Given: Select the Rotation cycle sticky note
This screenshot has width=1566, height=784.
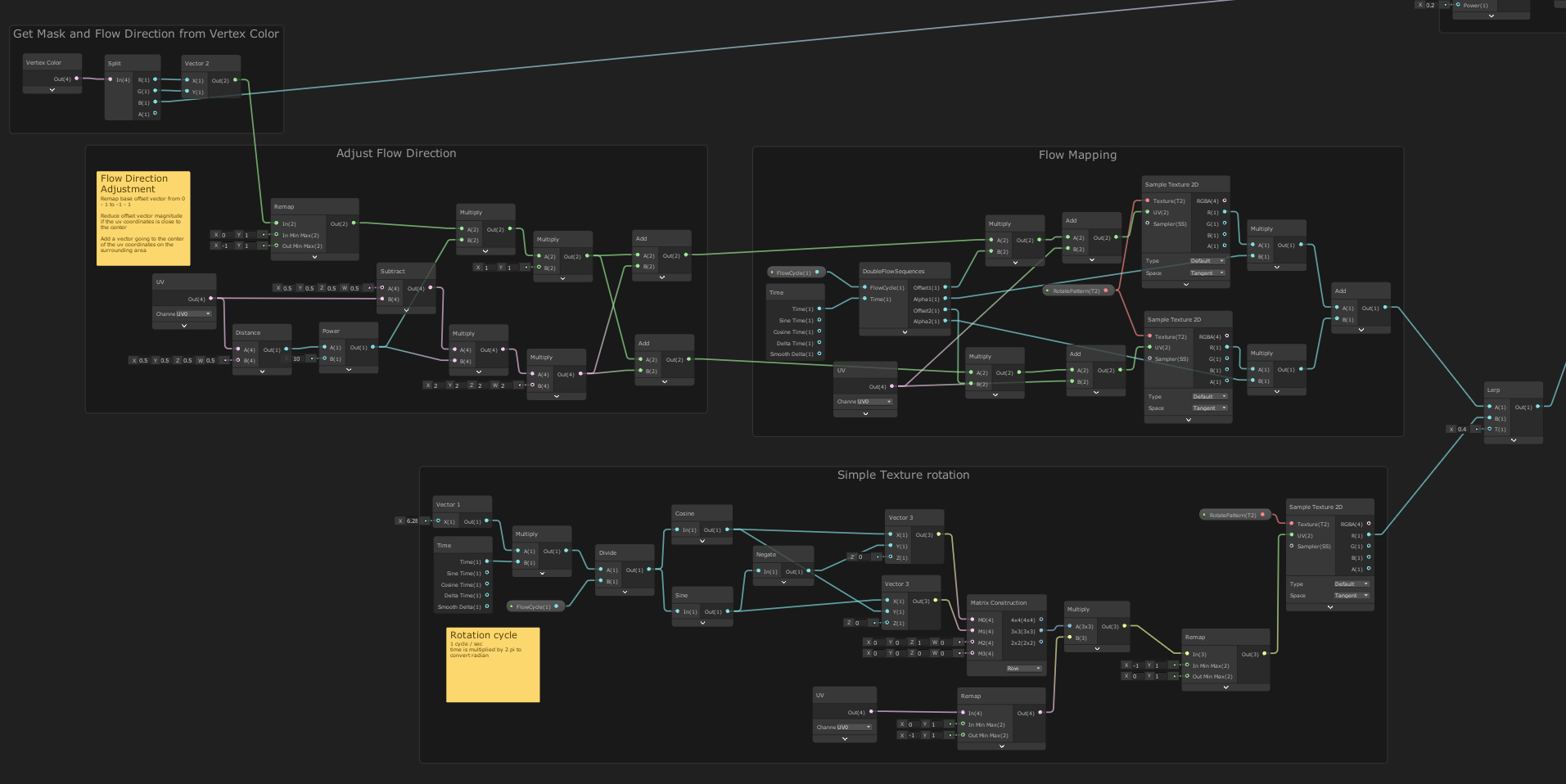Looking at the screenshot, I should [493, 665].
